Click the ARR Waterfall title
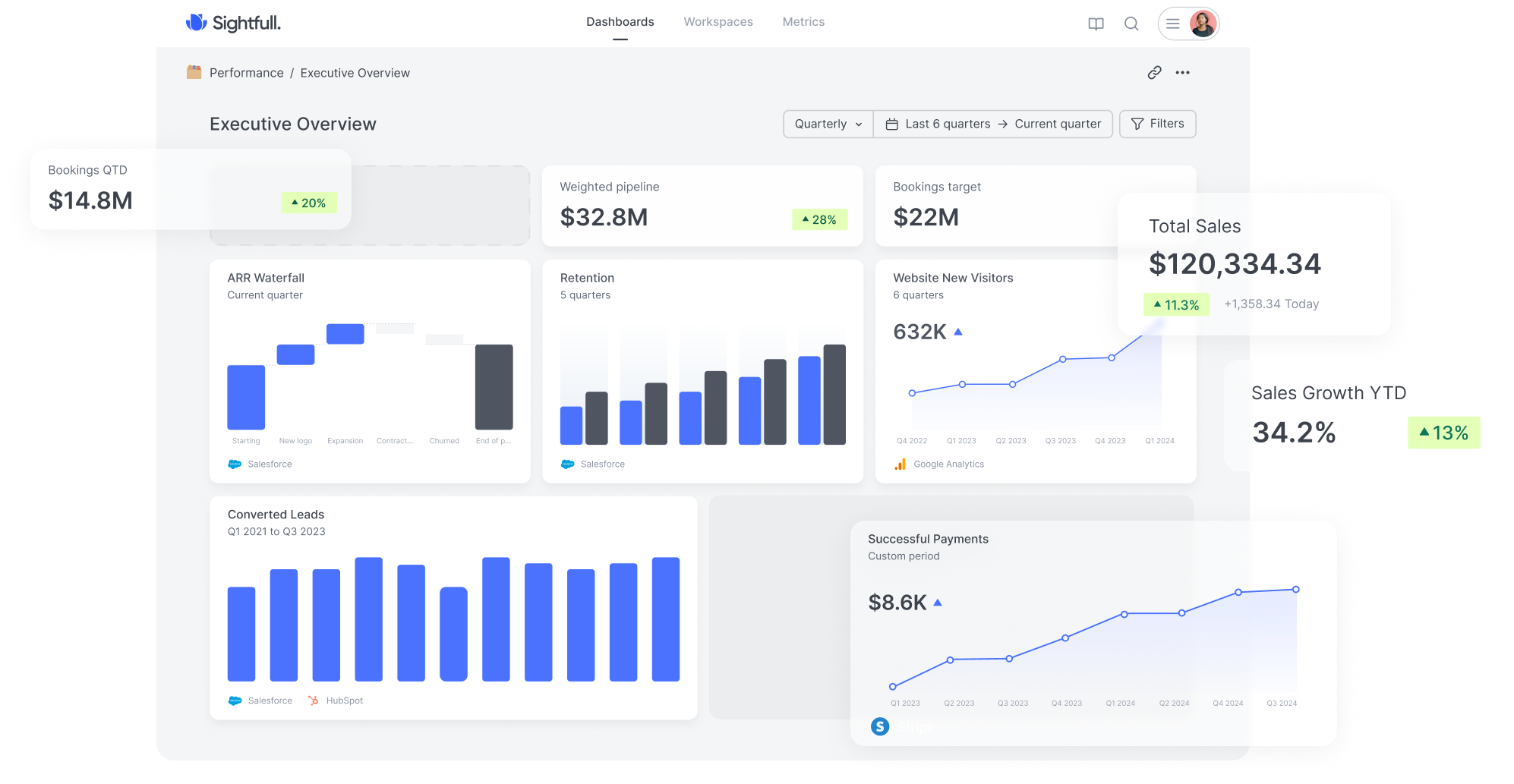The height and width of the screenshot is (784, 1514). pos(266,278)
